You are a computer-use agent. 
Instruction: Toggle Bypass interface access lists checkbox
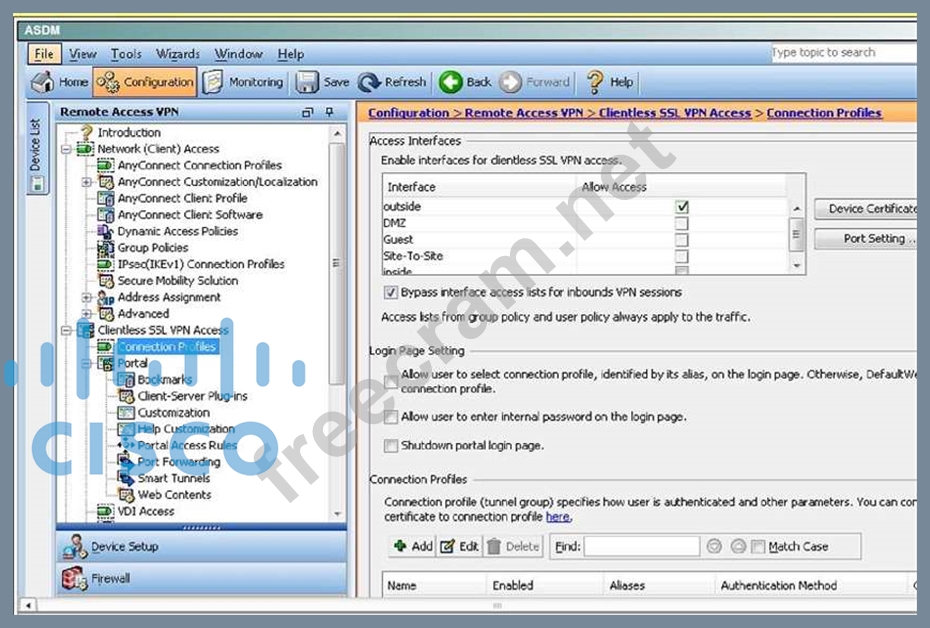[x=391, y=293]
